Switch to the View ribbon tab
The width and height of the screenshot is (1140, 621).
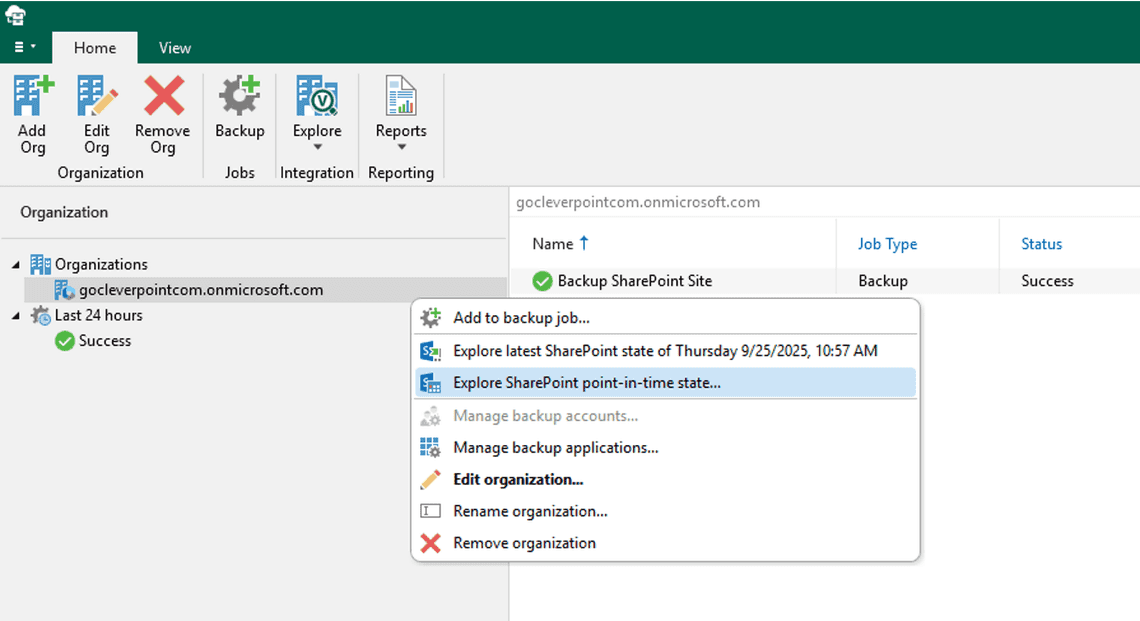[174, 47]
